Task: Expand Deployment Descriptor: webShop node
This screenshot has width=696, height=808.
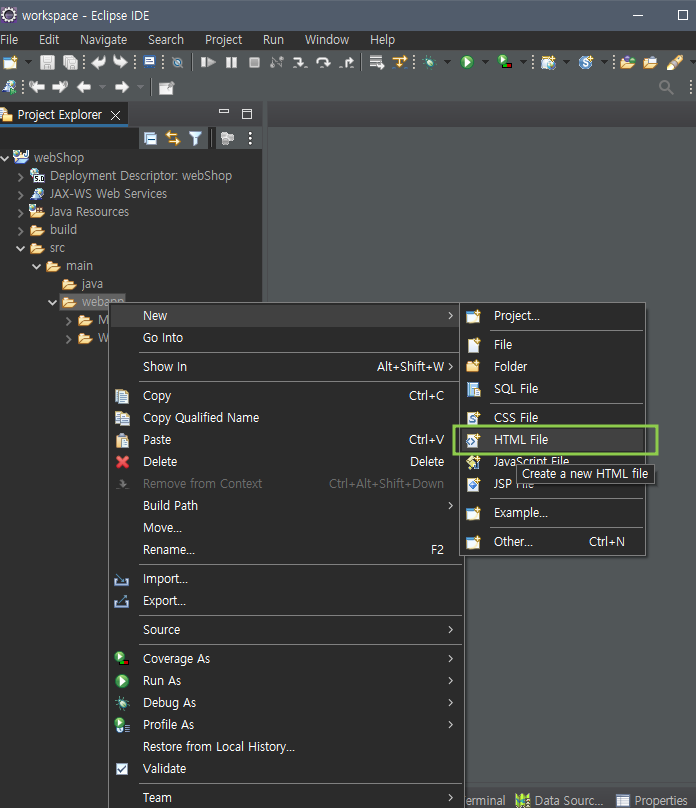Action: (x=21, y=177)
